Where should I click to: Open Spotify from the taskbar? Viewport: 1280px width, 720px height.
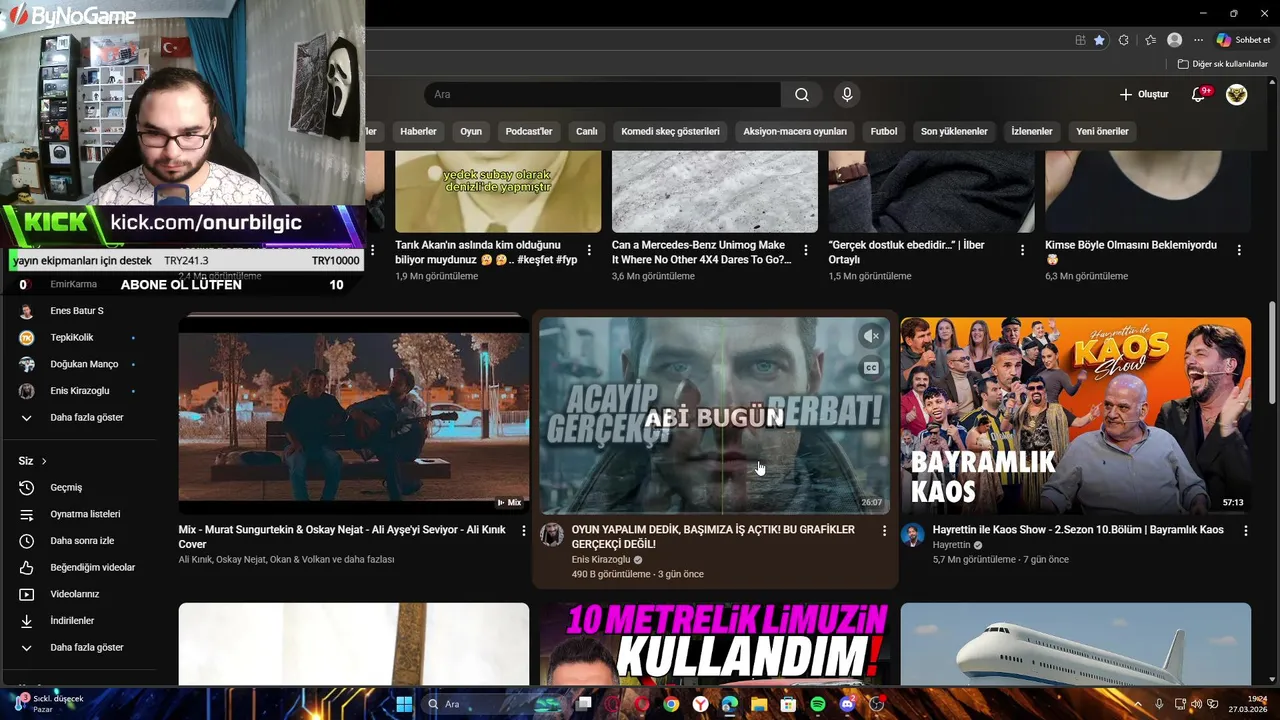click(x=817, y=704)
